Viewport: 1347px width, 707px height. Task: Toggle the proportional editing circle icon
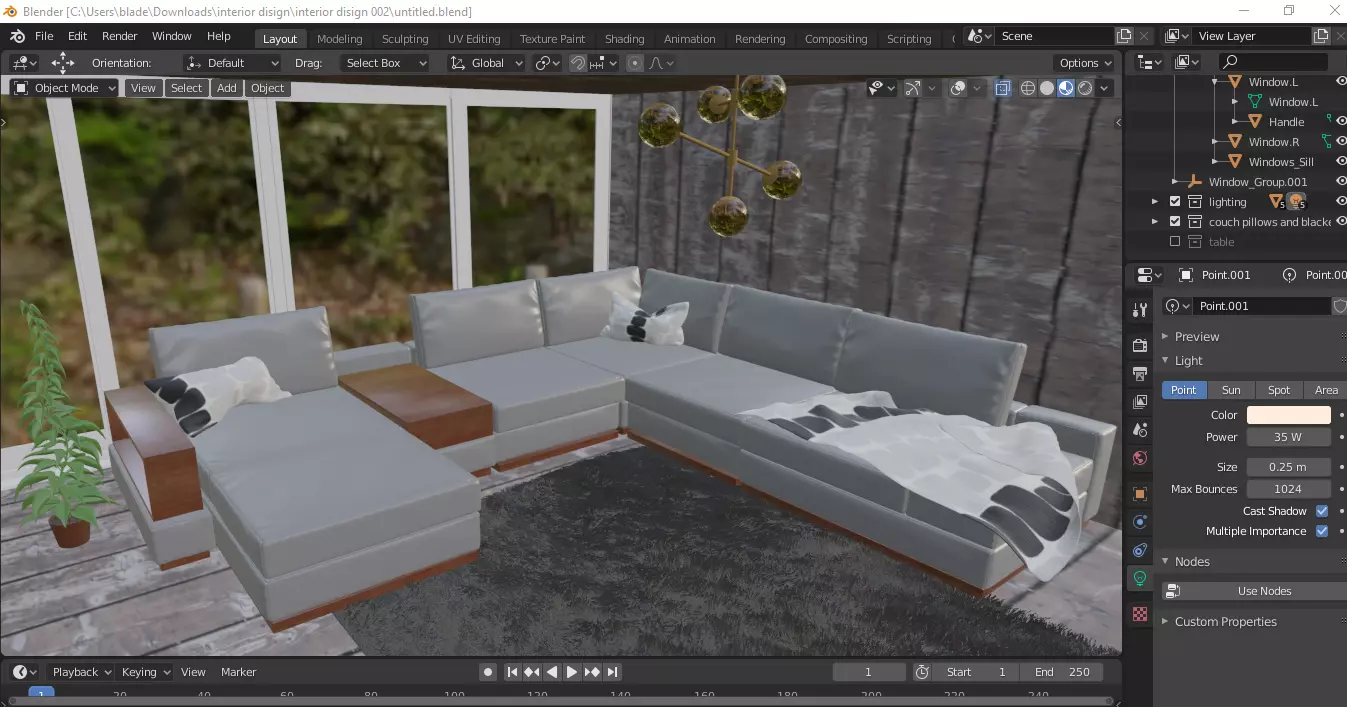click(x=634, y=63)
